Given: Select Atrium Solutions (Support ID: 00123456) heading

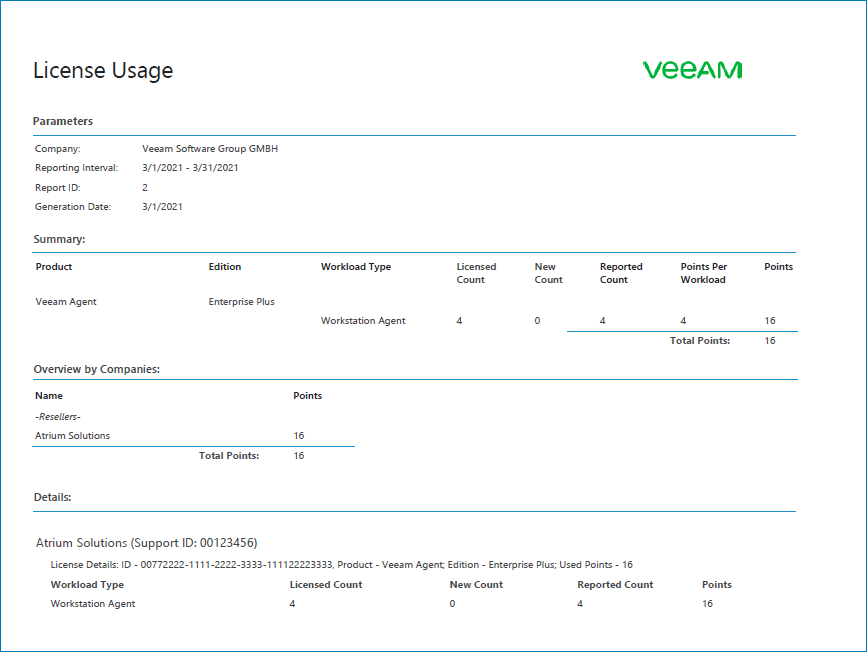Looking at the screenshot, I should pyautogui.click(x=147, y=543).
